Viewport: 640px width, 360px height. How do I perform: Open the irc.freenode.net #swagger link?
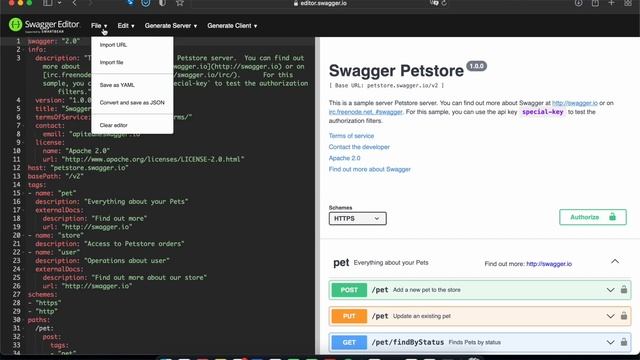coord(365,112)
